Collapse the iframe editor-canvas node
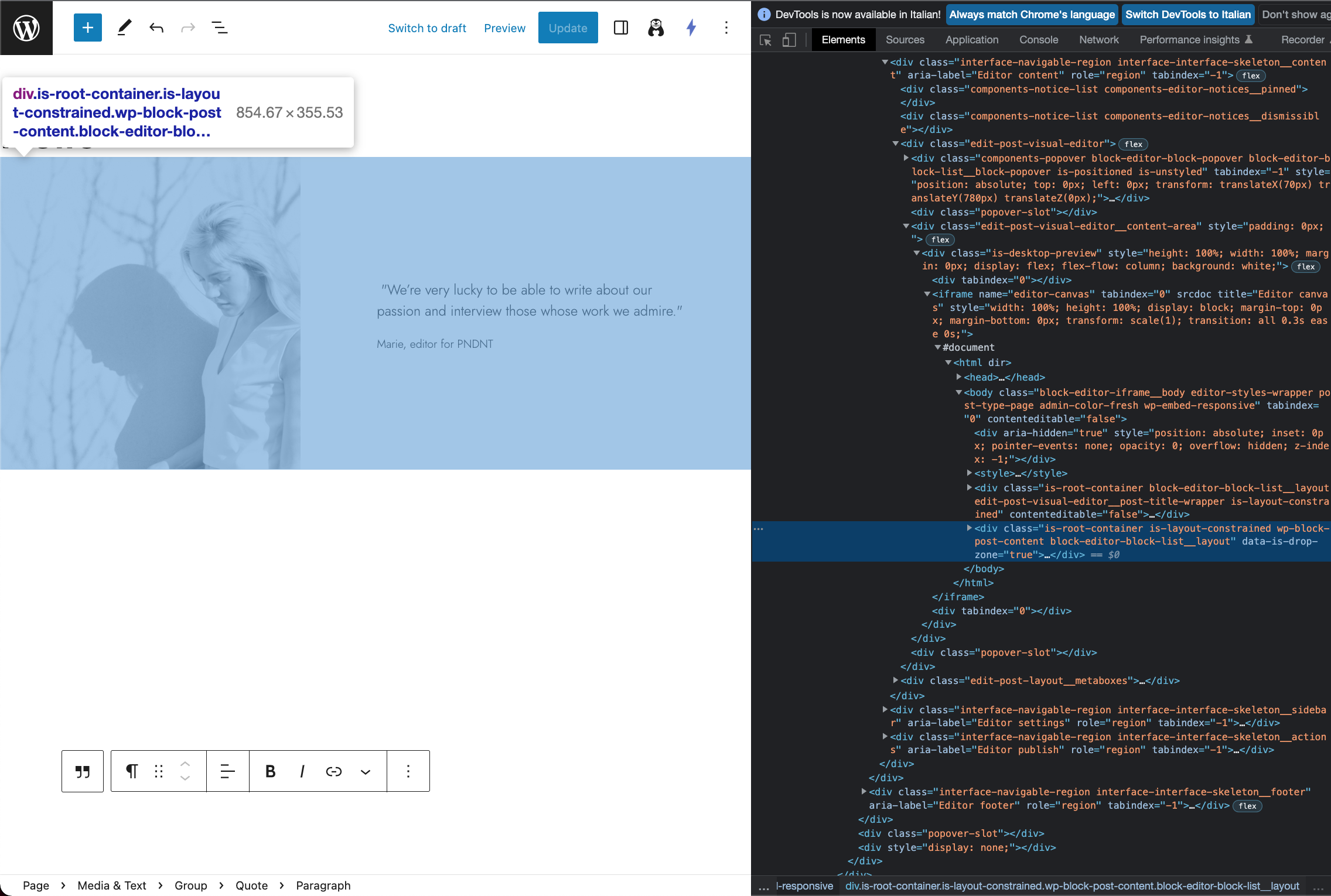Image resolution: width=1331 pixels, height=896 pixels. pyautogui.click(x=927, y=294)
